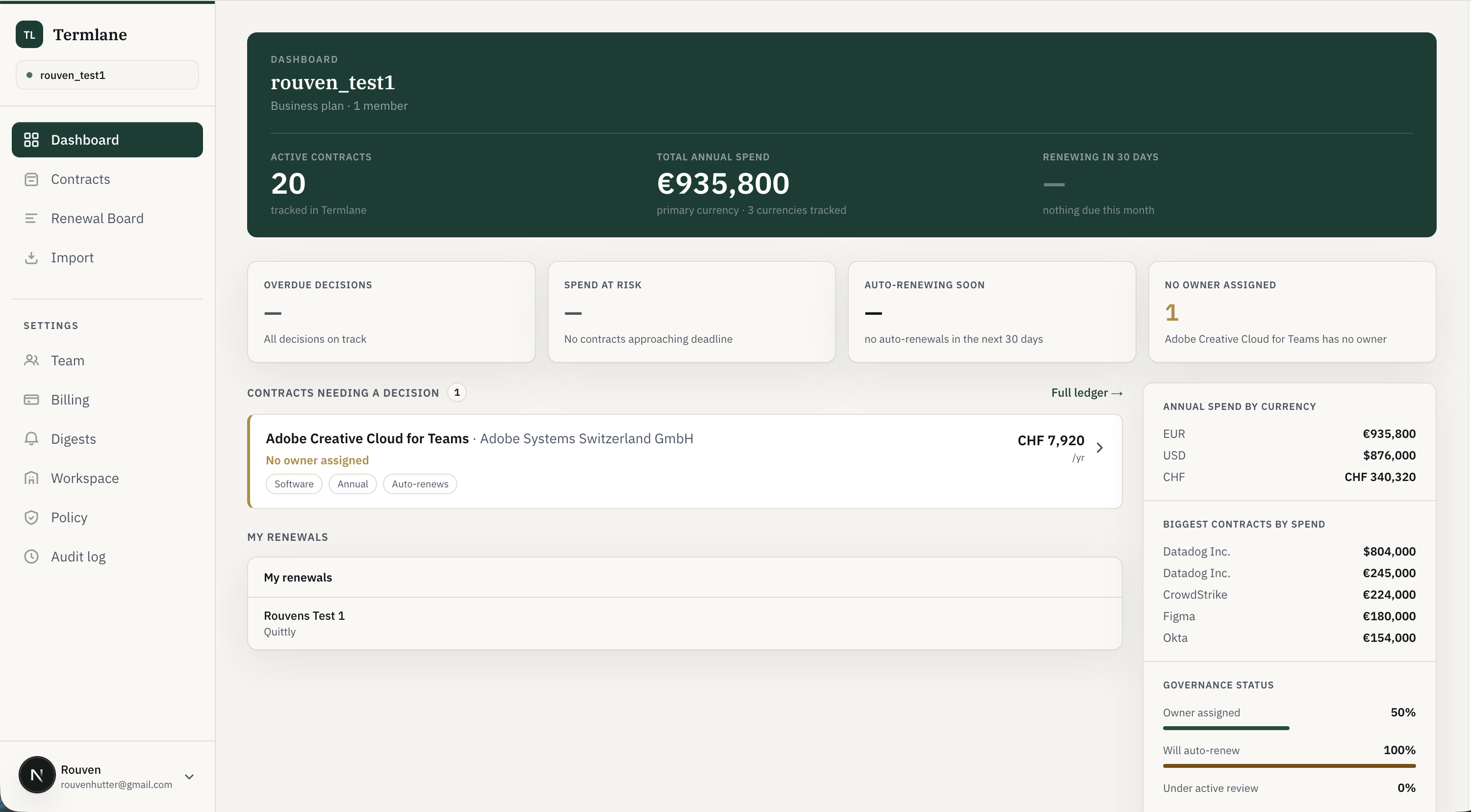Click the "Figma" contract row
Screen dimensions: 1471x812
coord(1289,616)
